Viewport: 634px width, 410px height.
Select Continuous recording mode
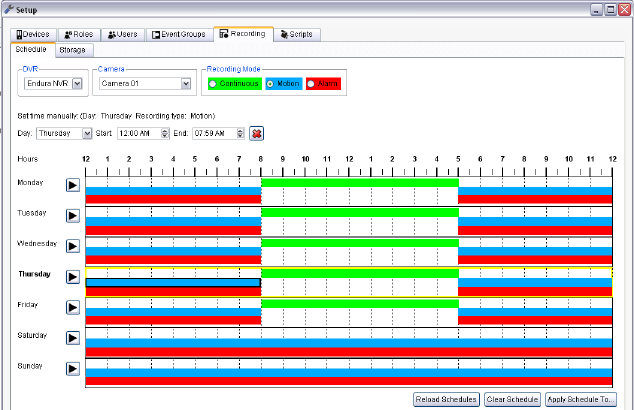(213, 84)
